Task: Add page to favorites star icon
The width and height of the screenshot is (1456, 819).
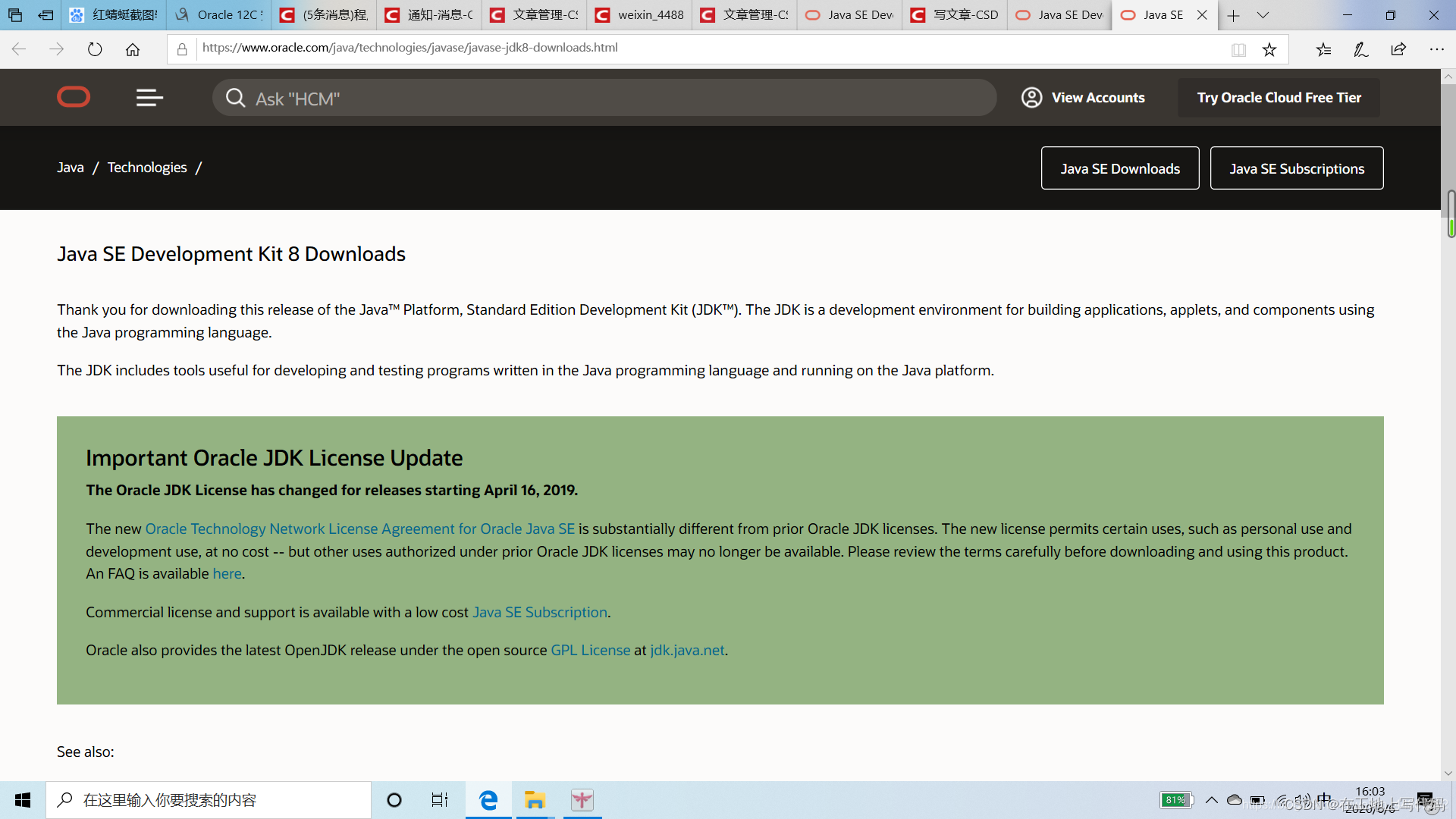Action: point(1269,50)
